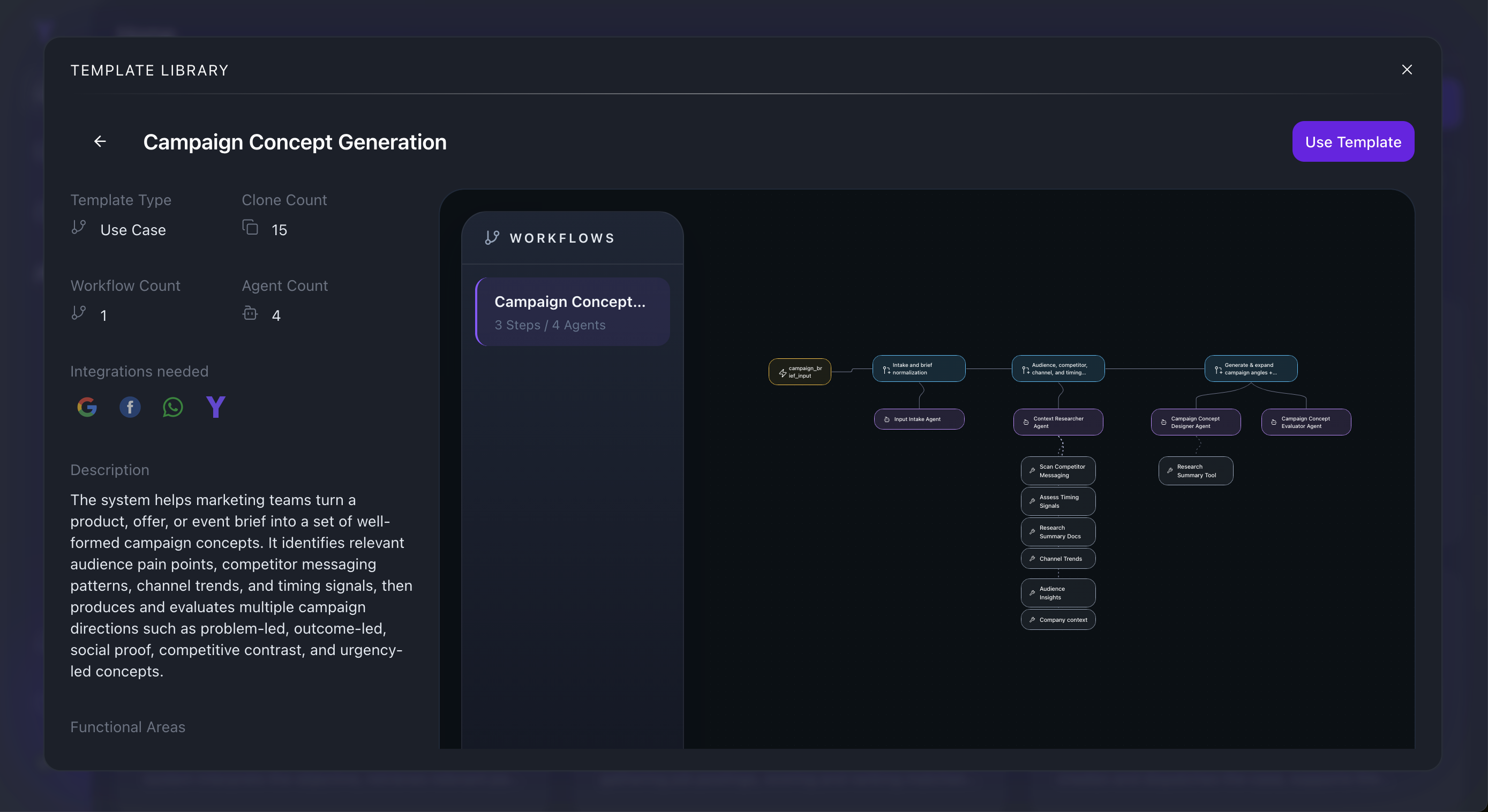Click the lightning icon on campaign_brief_input
1488x812 pixels.
(x=783, y=373)
